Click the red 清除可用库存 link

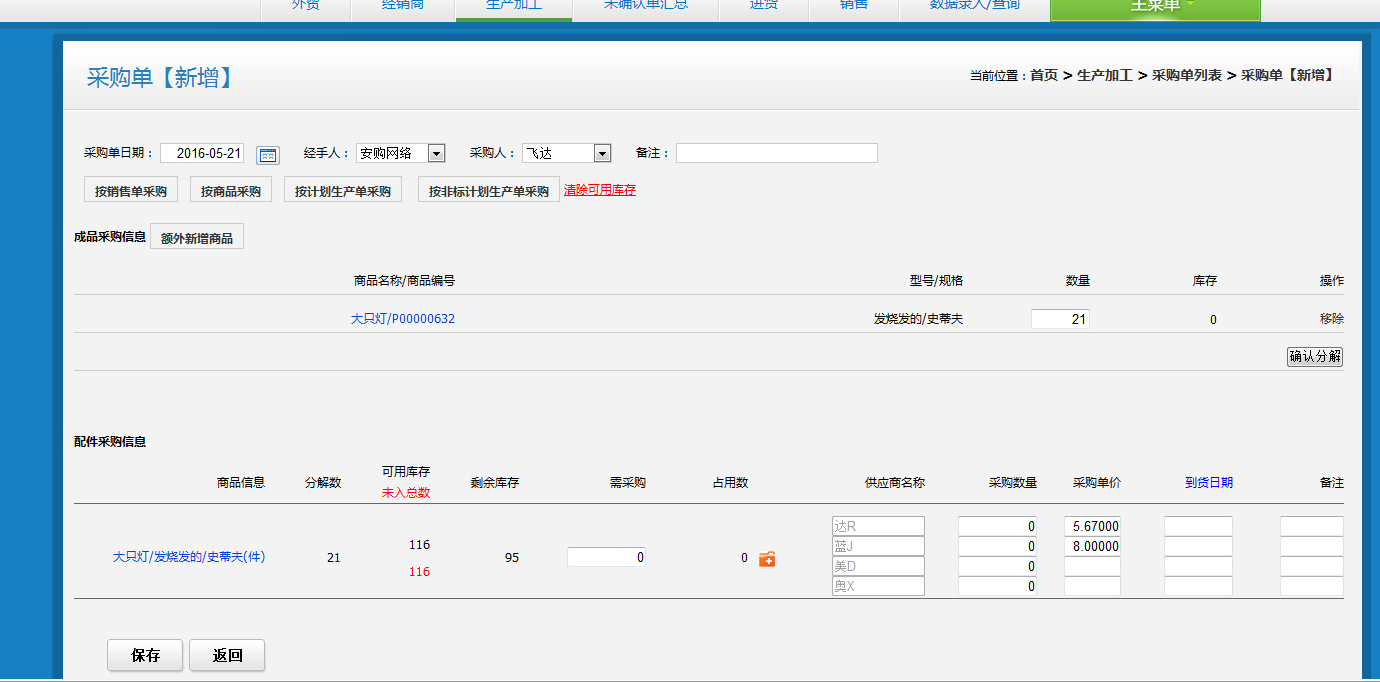point(600,190)
